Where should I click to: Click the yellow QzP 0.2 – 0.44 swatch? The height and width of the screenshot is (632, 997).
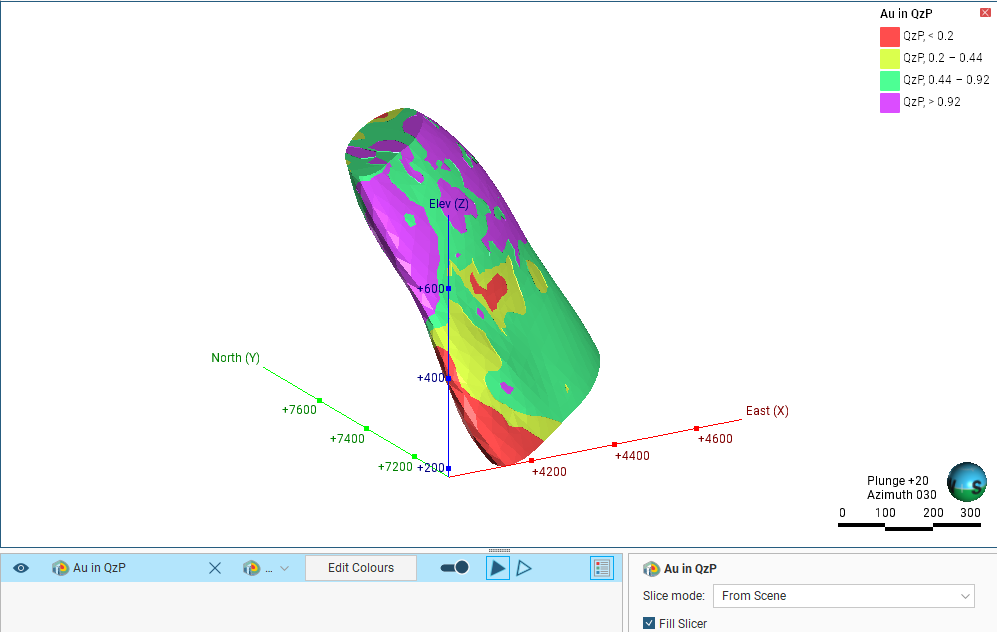point(889,58)
